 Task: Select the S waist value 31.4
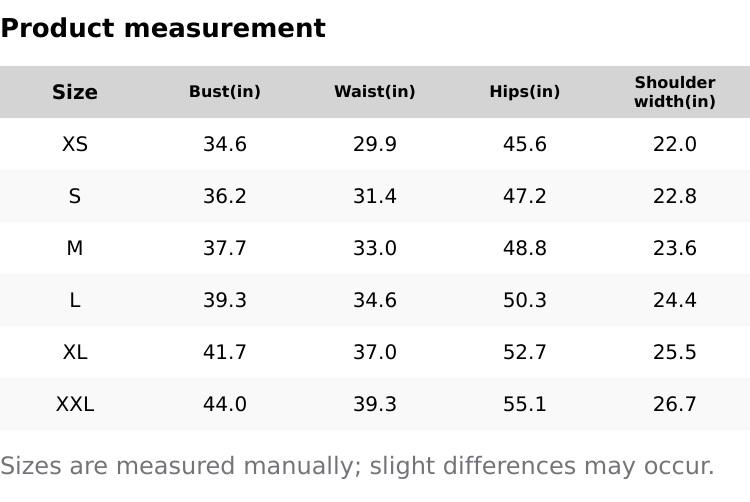click(x=375, y=196)
